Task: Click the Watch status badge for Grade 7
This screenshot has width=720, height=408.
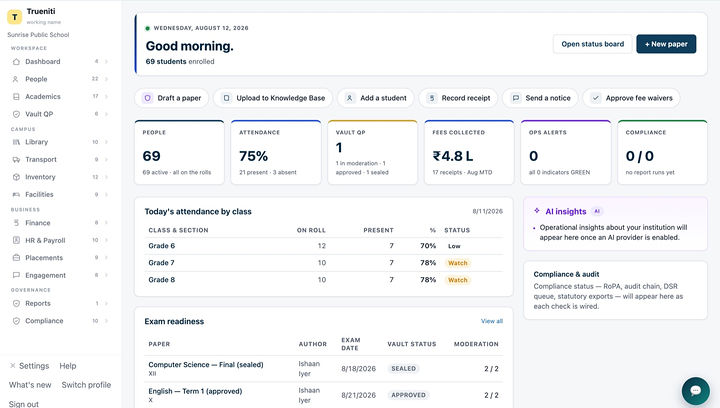Action: tap(457, 263)
